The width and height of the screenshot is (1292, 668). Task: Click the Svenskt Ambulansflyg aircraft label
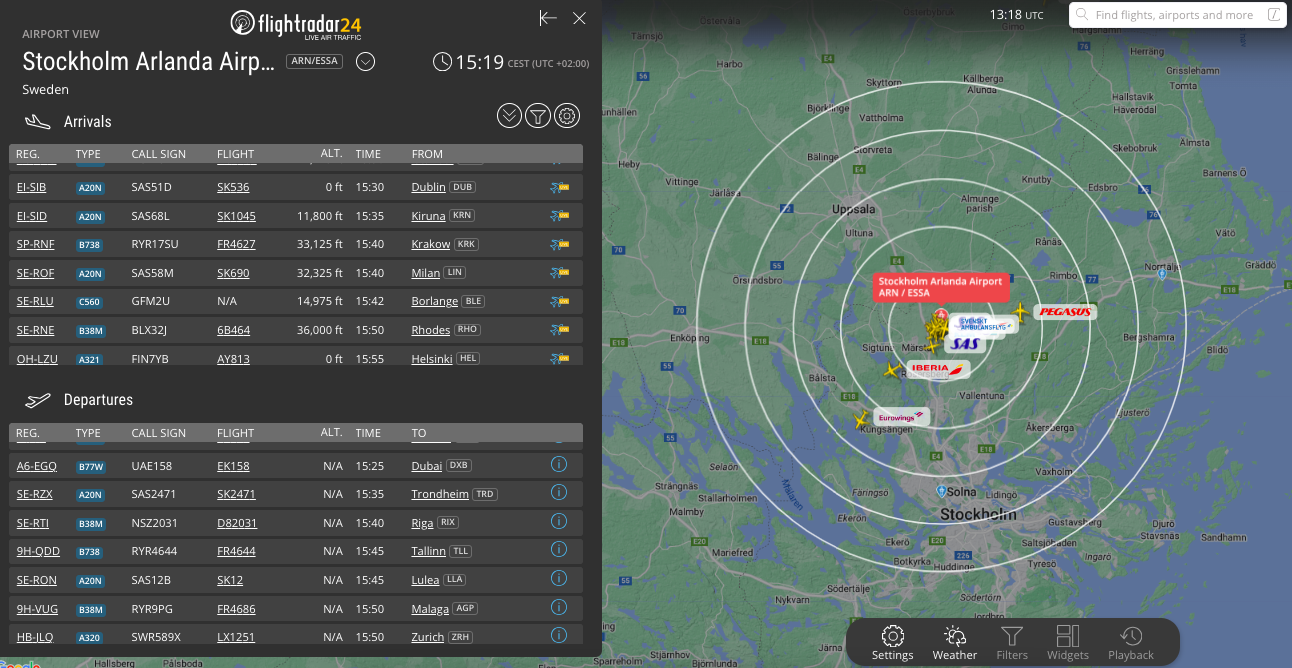pyautogui.click(x=984, y=324)
